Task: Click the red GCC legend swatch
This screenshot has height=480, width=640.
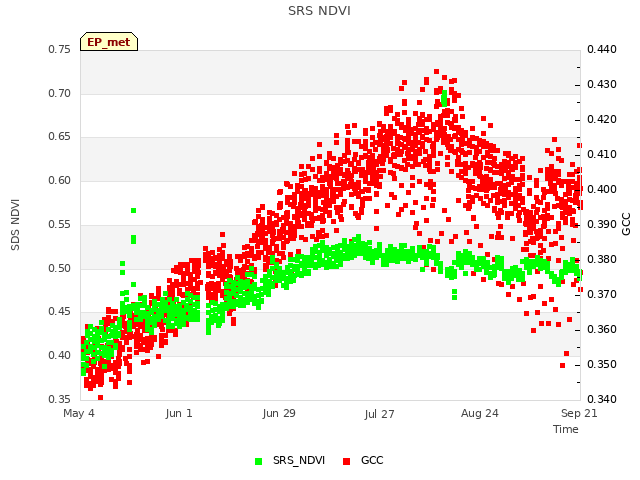Action: [x=347, y=461]
